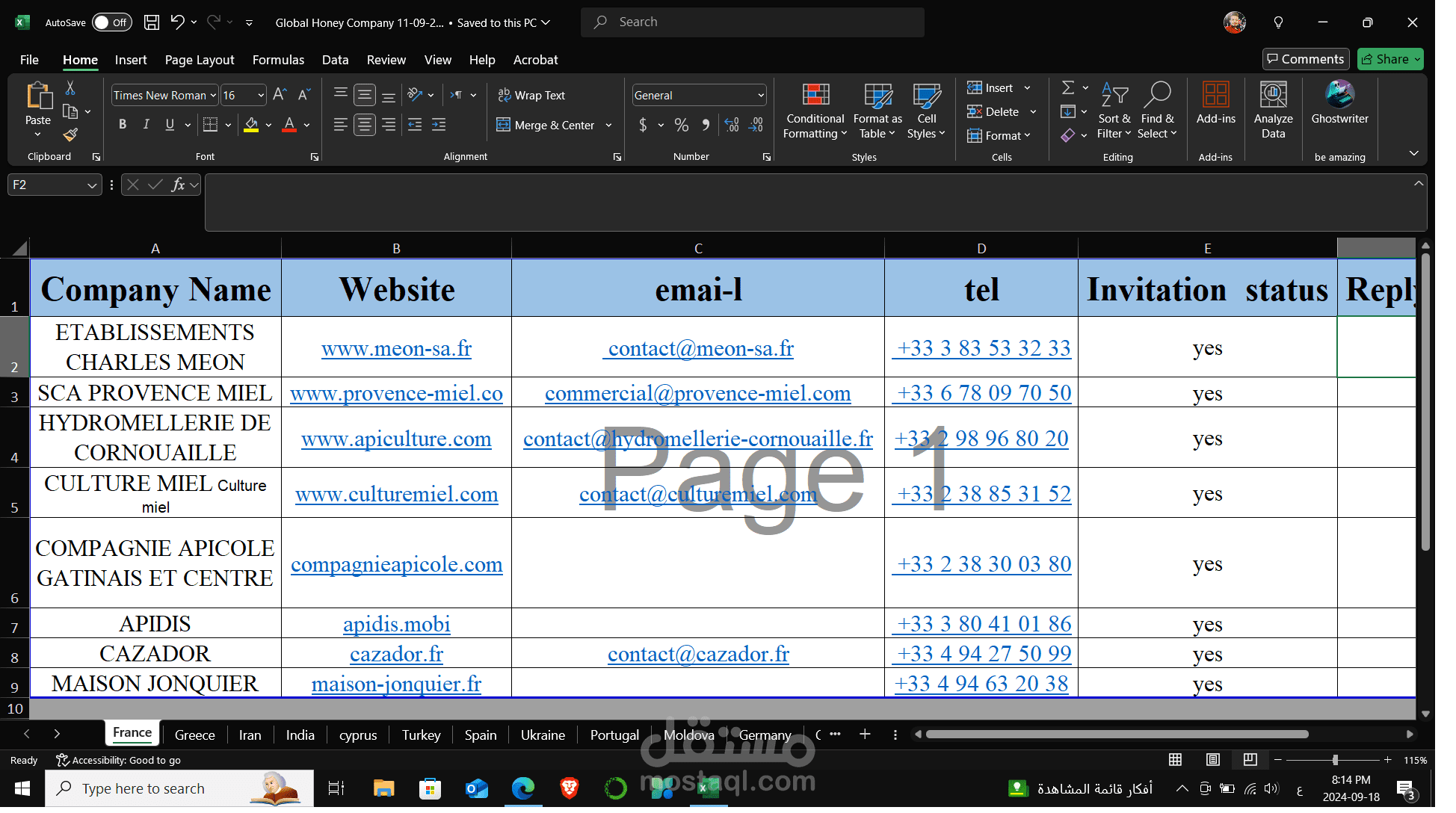Open the Merge & Center dropdown arrow
1456x813 pixels.
(609, 126)
